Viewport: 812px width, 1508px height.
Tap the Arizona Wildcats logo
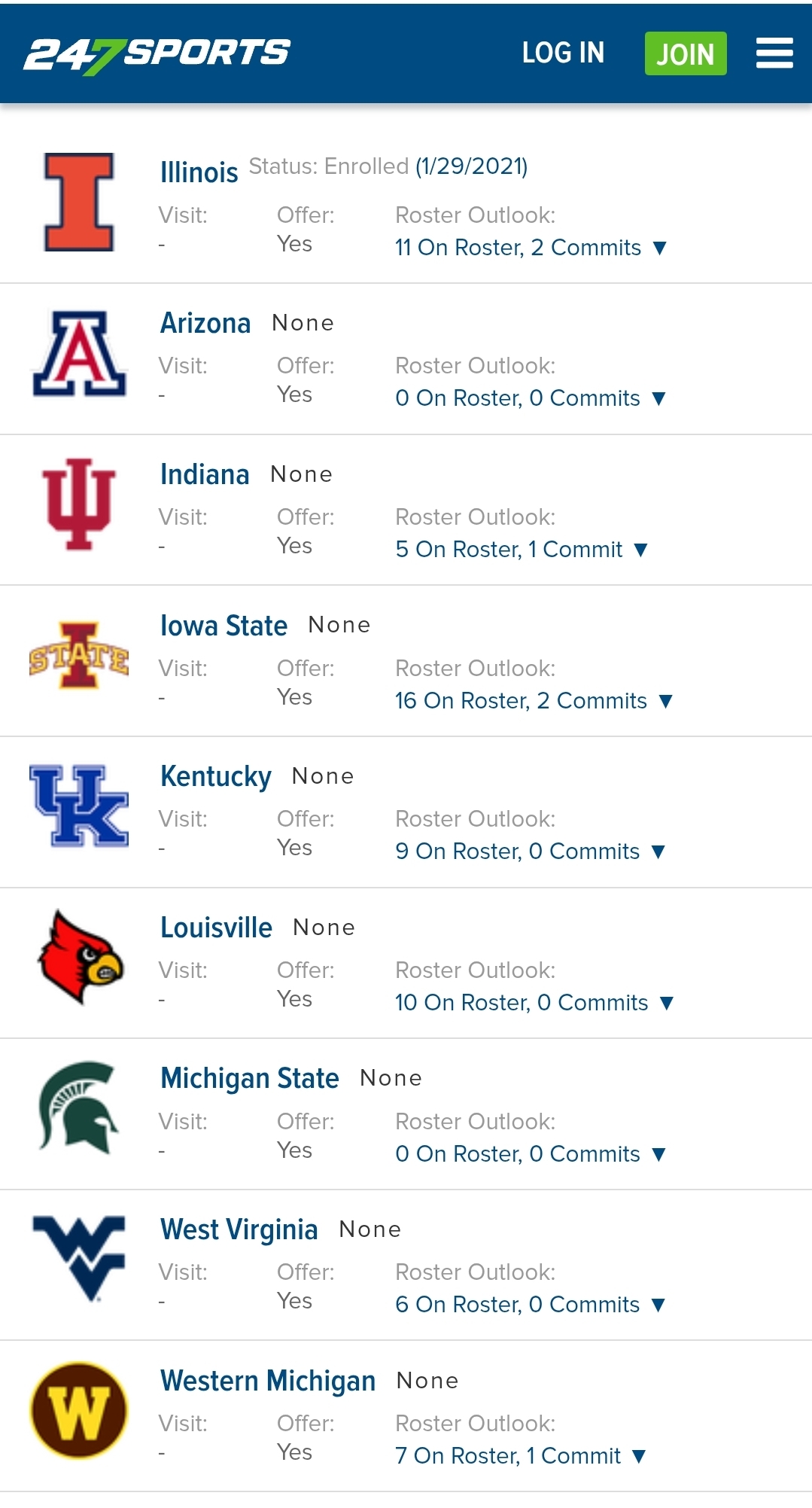tap(79, 353)
